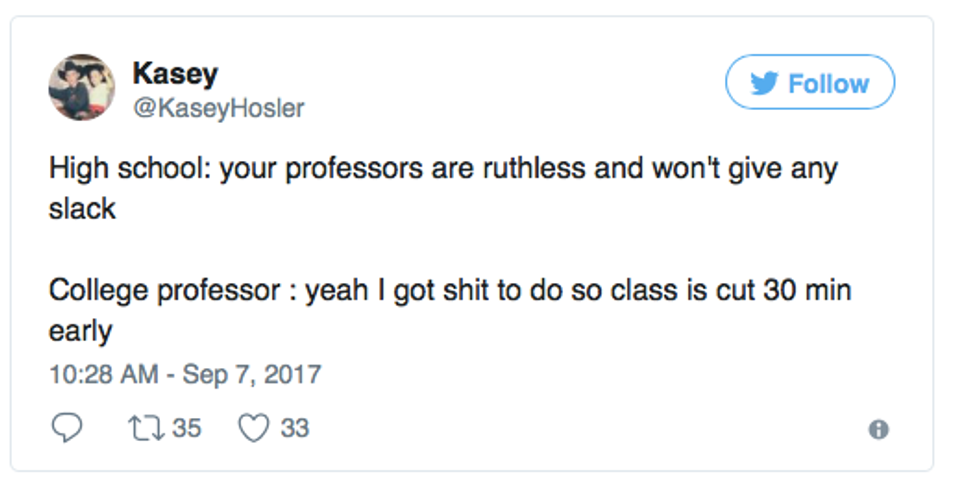Click the word "early" in the tweet
Image resolution: width=980 pixels, height=483 pixels.
[80, 332]
